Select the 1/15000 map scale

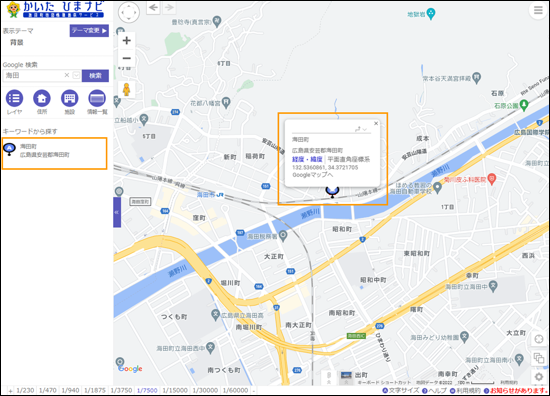tap(175, 390)
